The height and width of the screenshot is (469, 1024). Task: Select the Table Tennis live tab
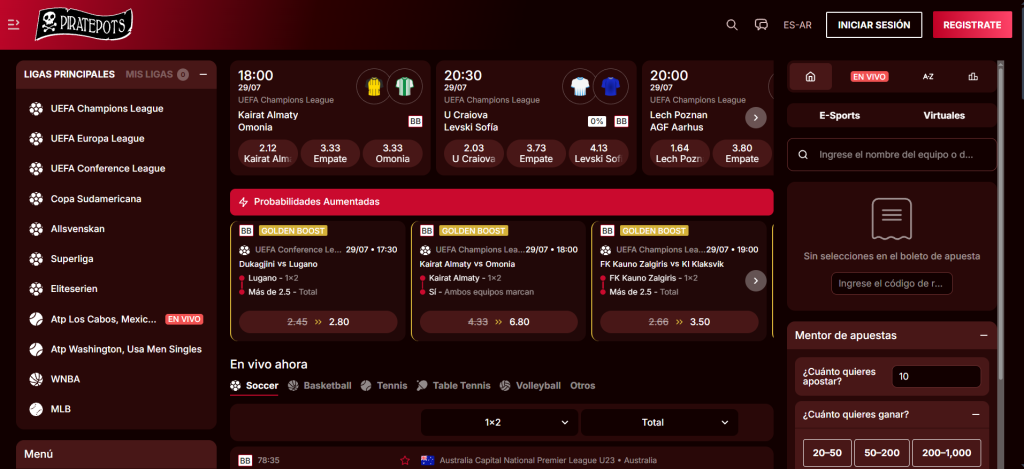click(x=453, y=386)
